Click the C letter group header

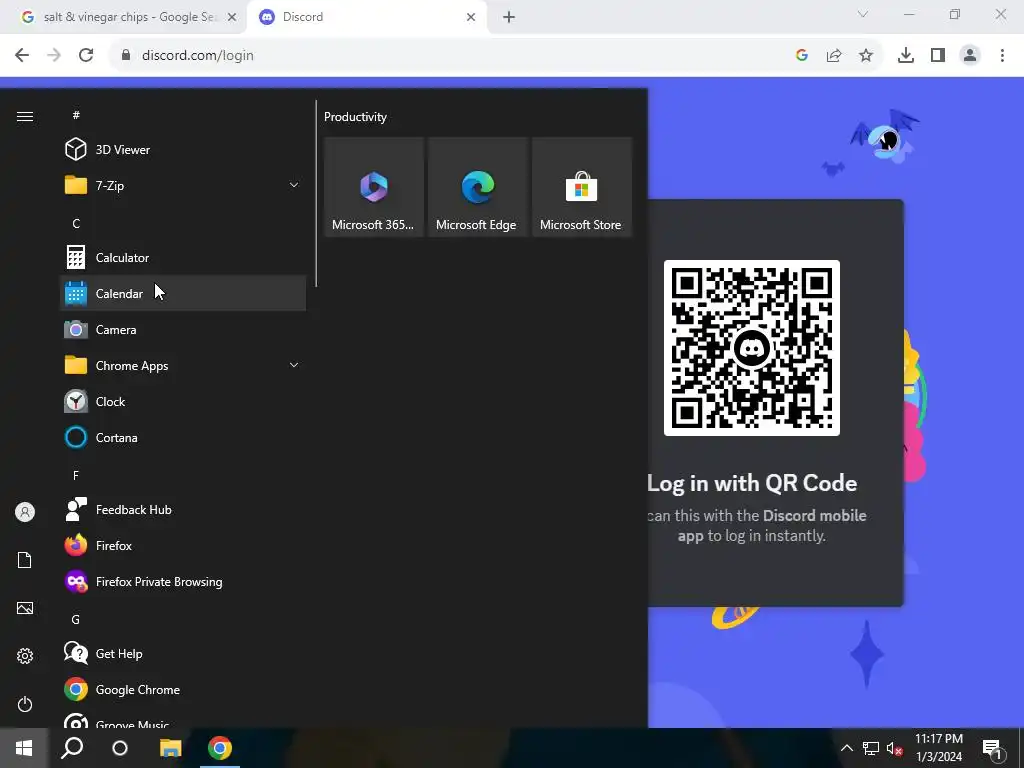pos(76,223)
